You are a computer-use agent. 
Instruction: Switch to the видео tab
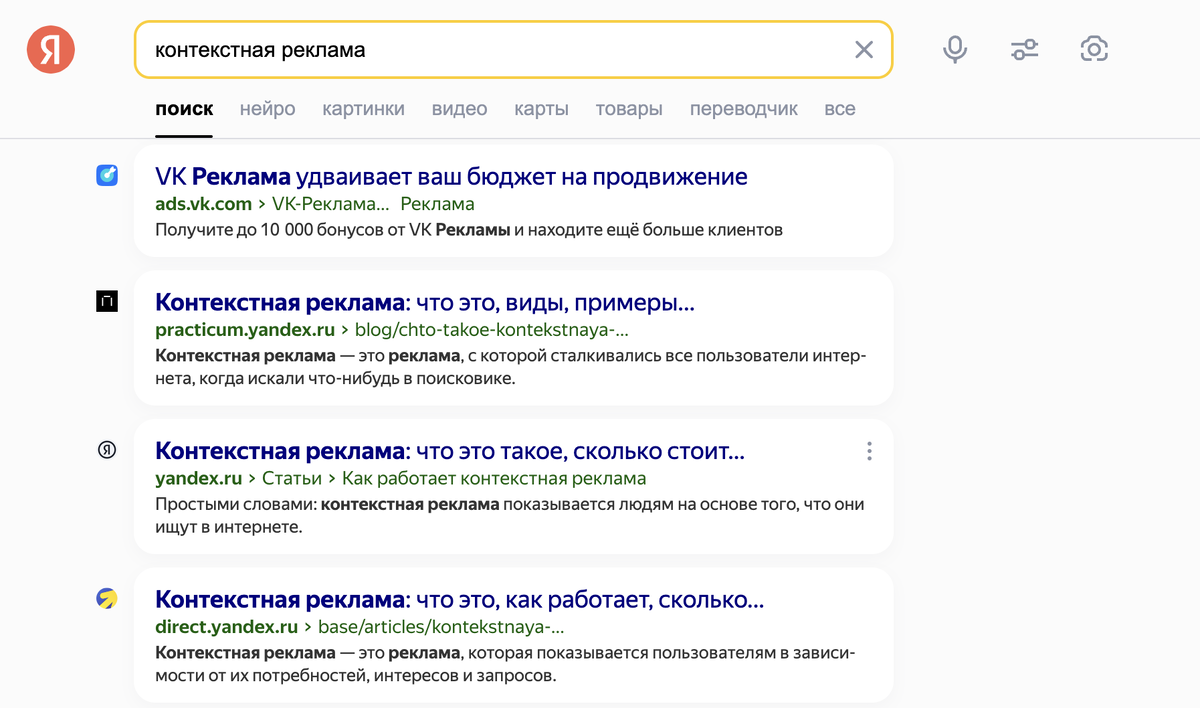[459, 109]
